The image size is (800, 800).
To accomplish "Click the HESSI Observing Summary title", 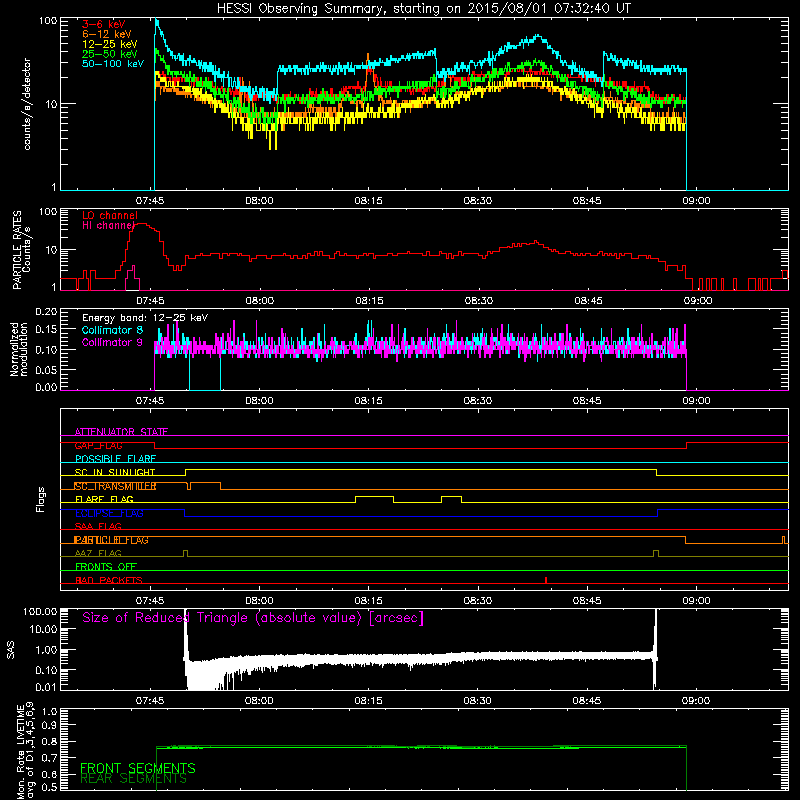I will 423,8.
